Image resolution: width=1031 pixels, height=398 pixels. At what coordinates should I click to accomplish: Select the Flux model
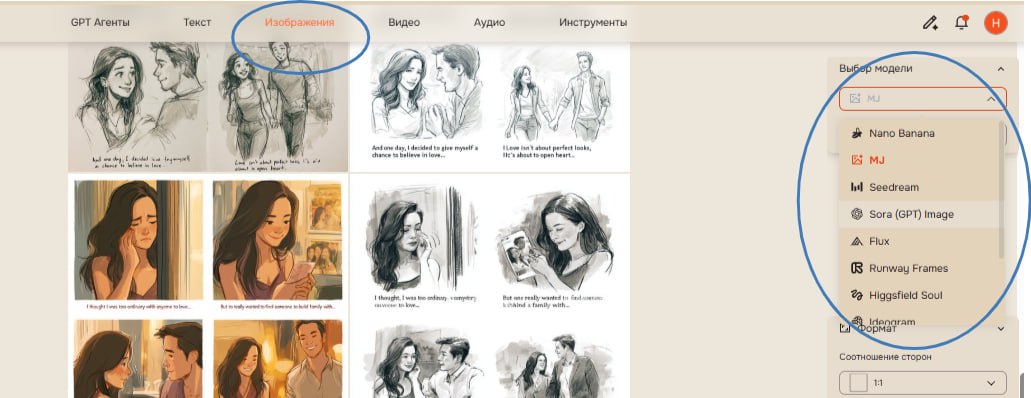pyautogui.click(x=921, y=241)
